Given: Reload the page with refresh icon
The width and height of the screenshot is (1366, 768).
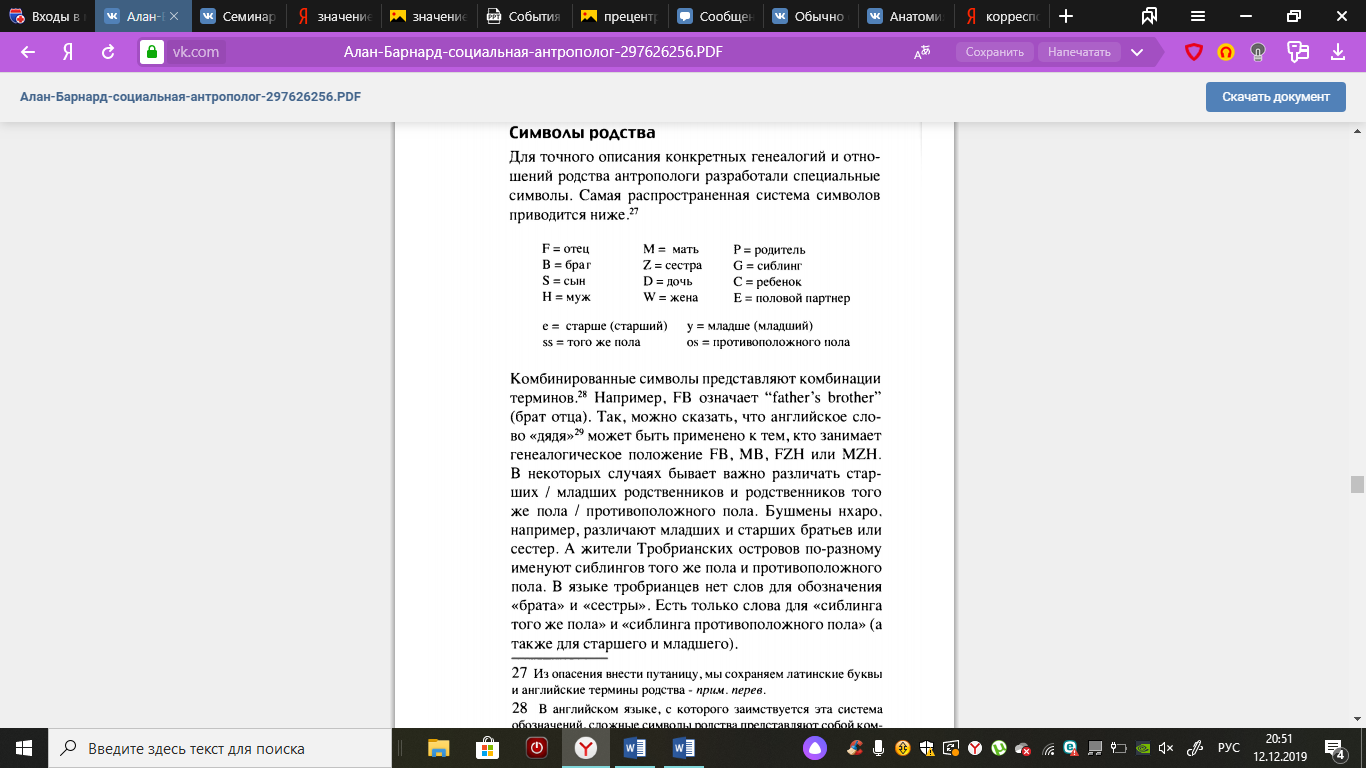Looking at the screenshot, I should 108,52.
